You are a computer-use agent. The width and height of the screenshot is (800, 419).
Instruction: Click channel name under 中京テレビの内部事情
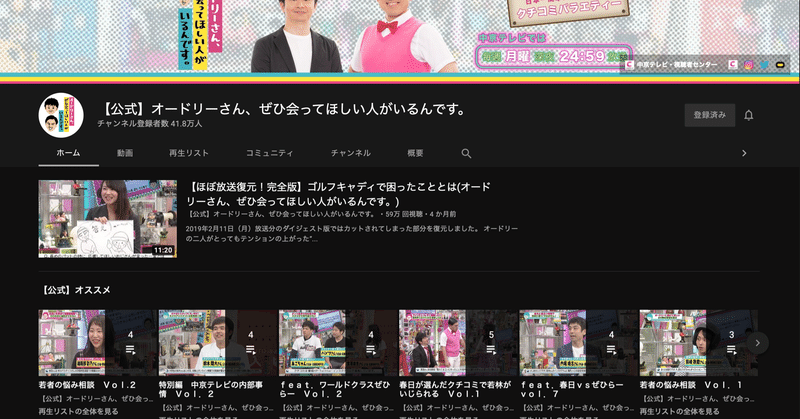216,408
